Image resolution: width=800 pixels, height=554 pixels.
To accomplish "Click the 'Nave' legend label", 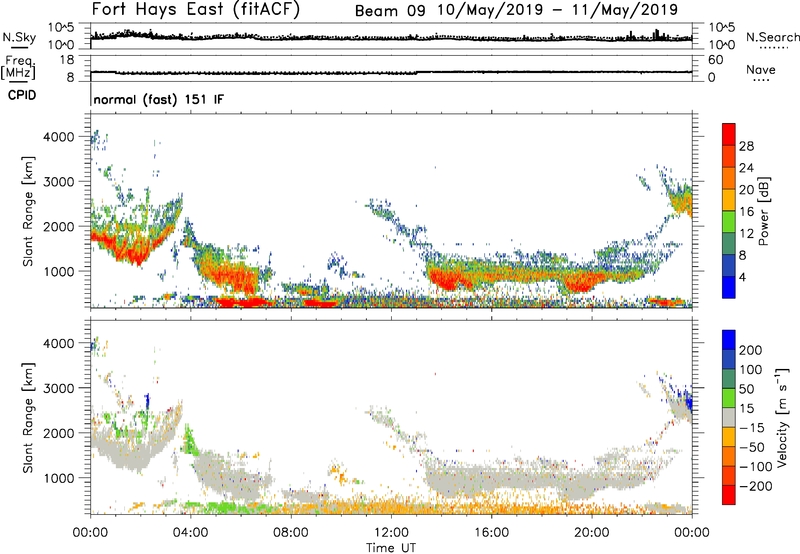I will (761, 69).
